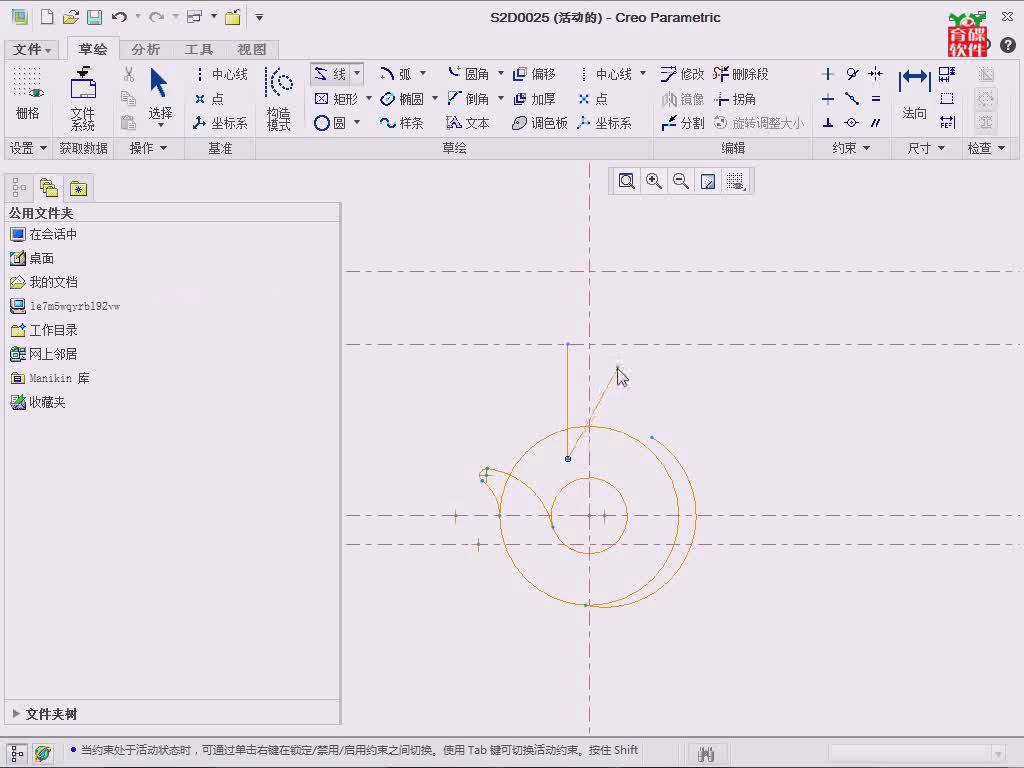
Task: Switch to the View (视图) tab
Action: pos(251,50)
